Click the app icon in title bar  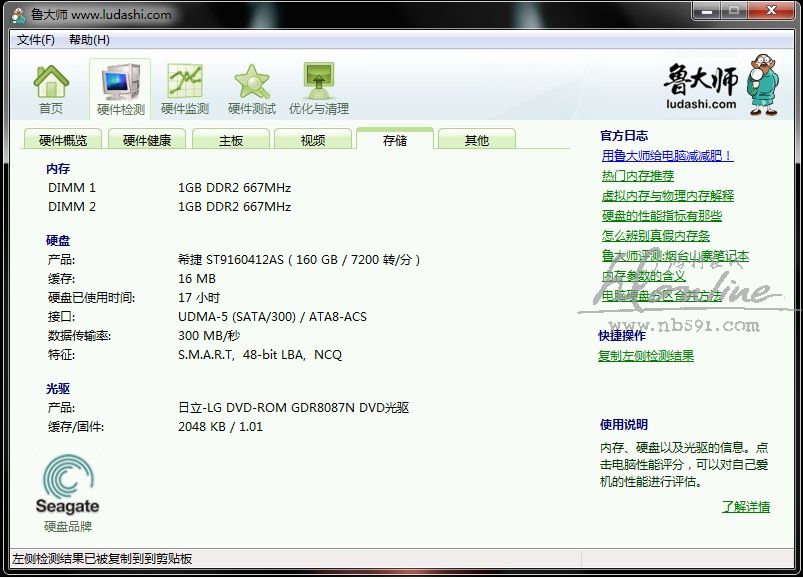pyautogui.click(x=18, y=15)
